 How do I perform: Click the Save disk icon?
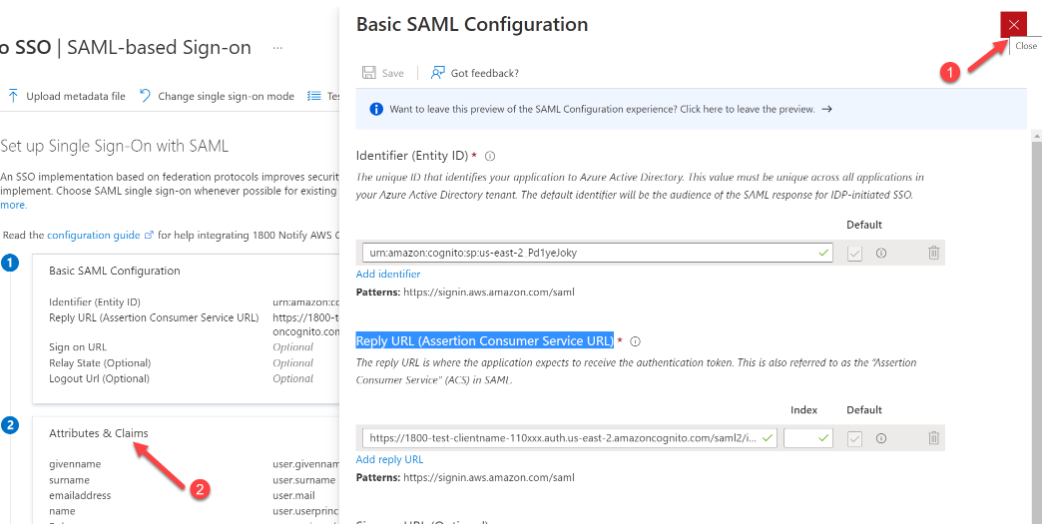(369, 73)
